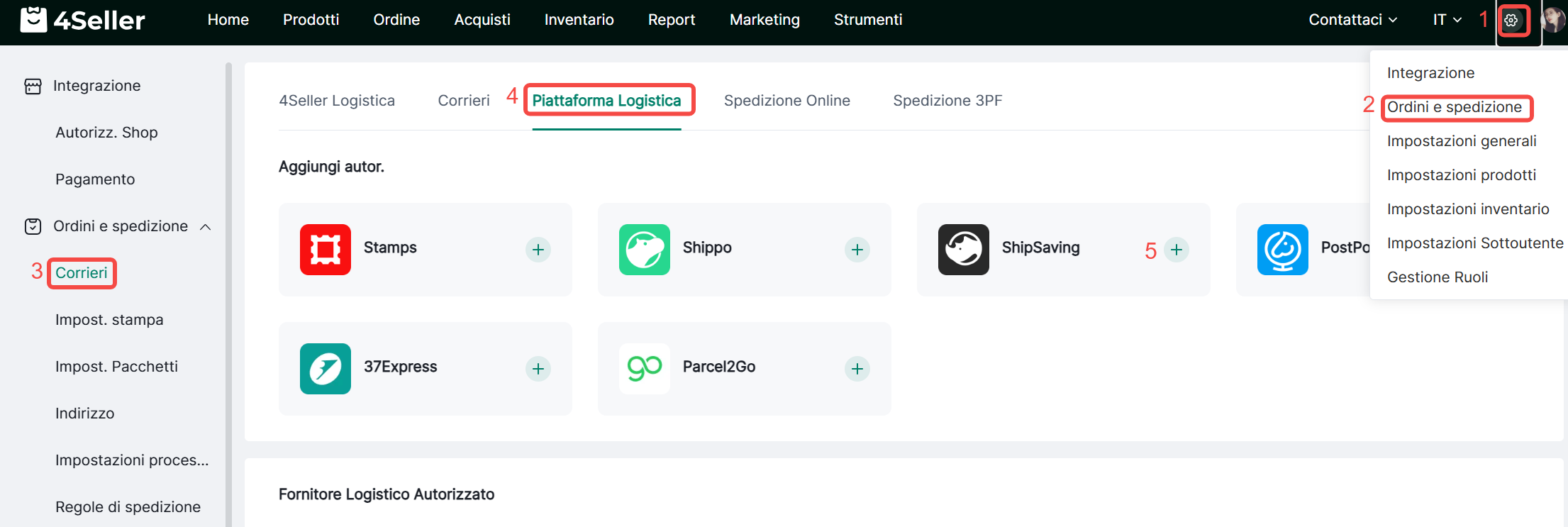Click the Parcel2Go plus icon
The image size is (1568, 527).
857,369
